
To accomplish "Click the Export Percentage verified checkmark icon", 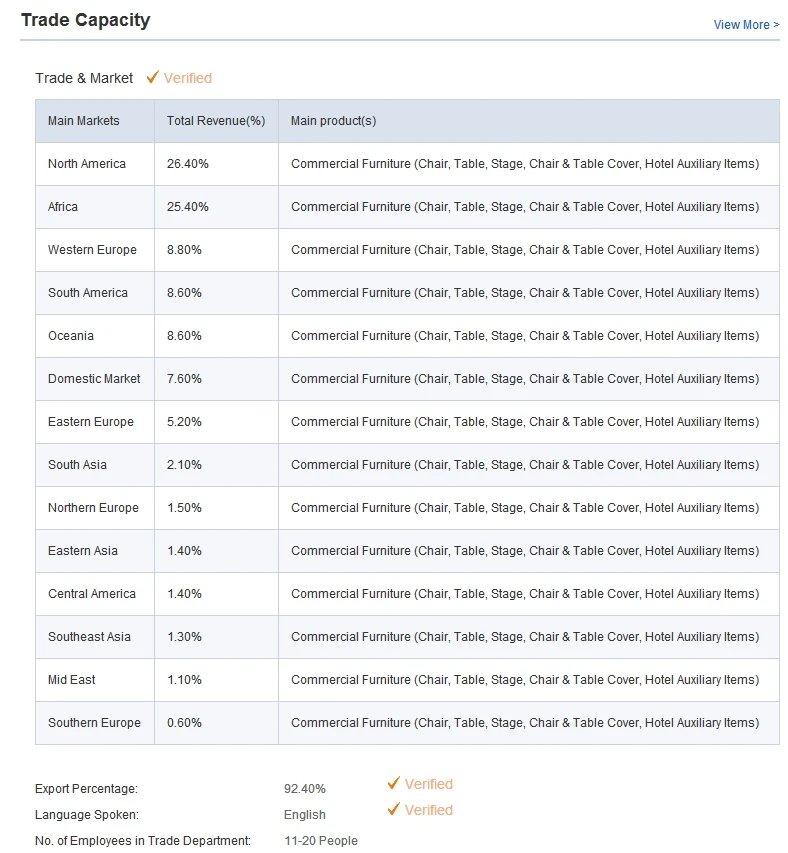I will click(394, 783).
